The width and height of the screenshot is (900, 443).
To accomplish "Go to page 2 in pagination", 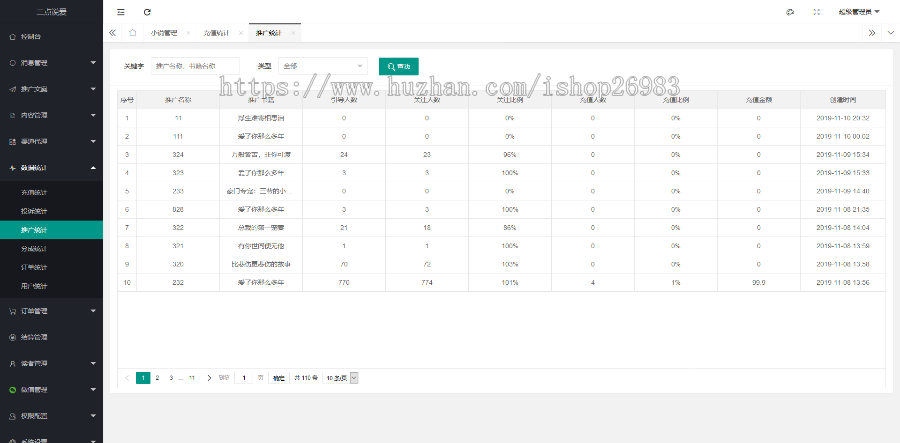I will pyautogui.click(x=157, y=378).
